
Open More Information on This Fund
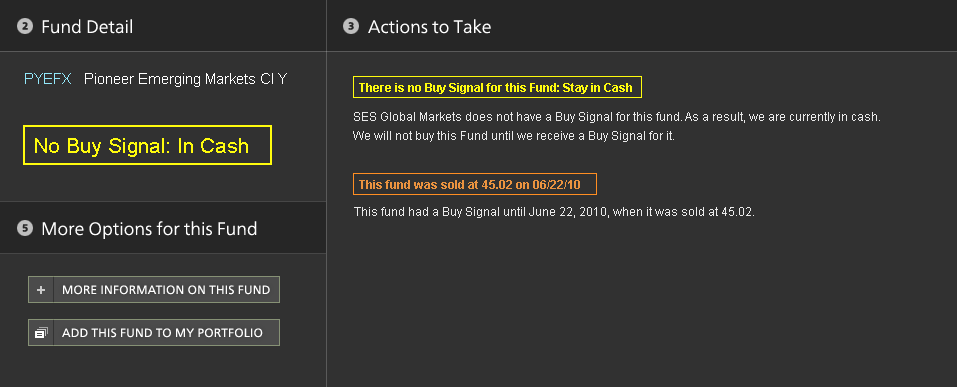154,290
